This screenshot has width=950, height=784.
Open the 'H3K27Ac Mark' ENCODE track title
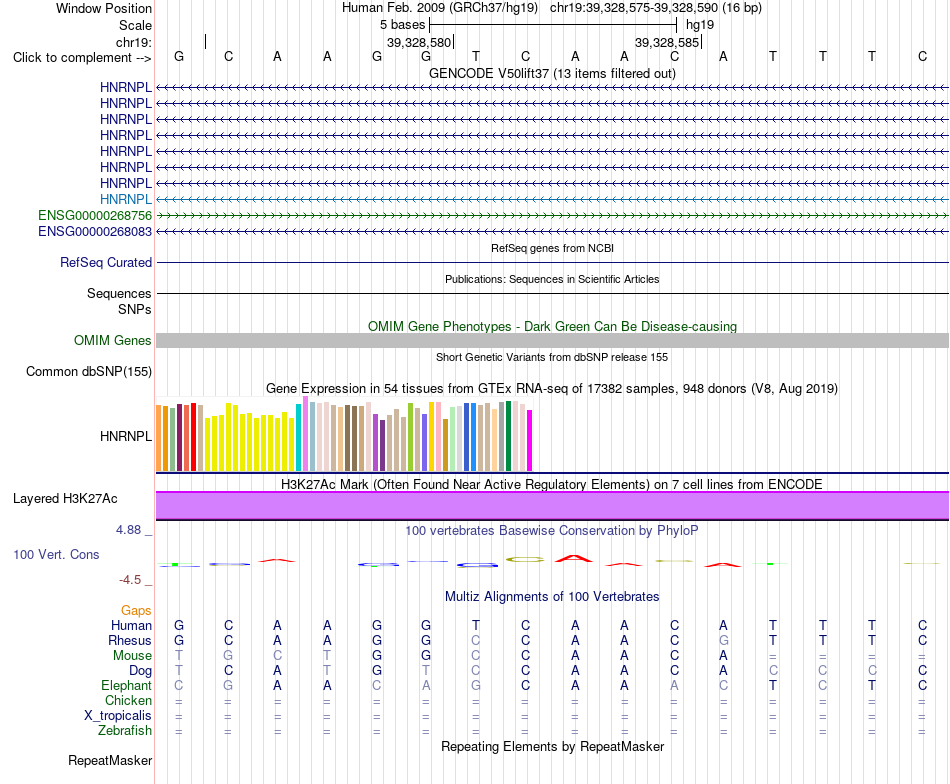552,485
